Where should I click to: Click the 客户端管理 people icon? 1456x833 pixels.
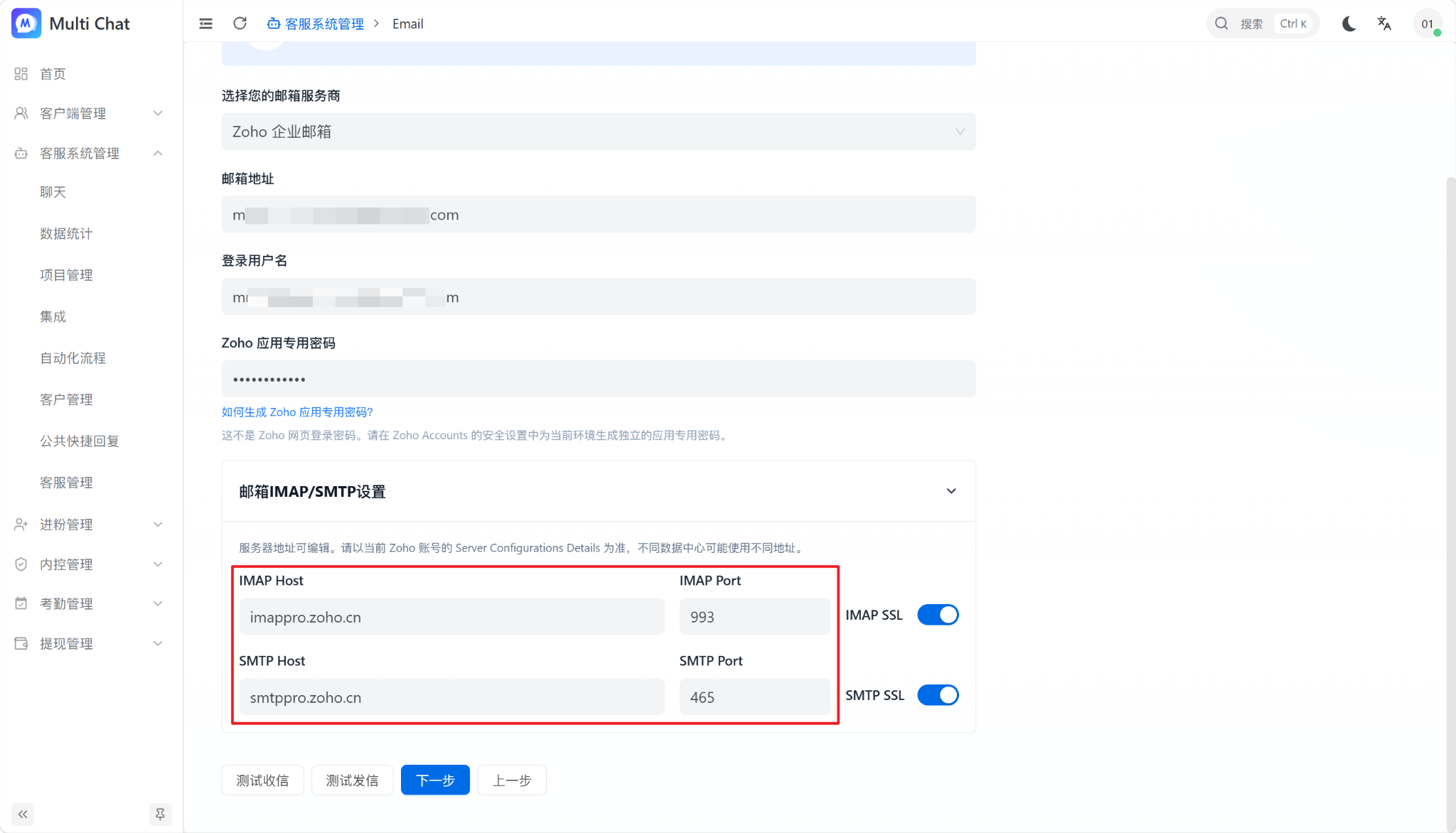coord(21,114)
